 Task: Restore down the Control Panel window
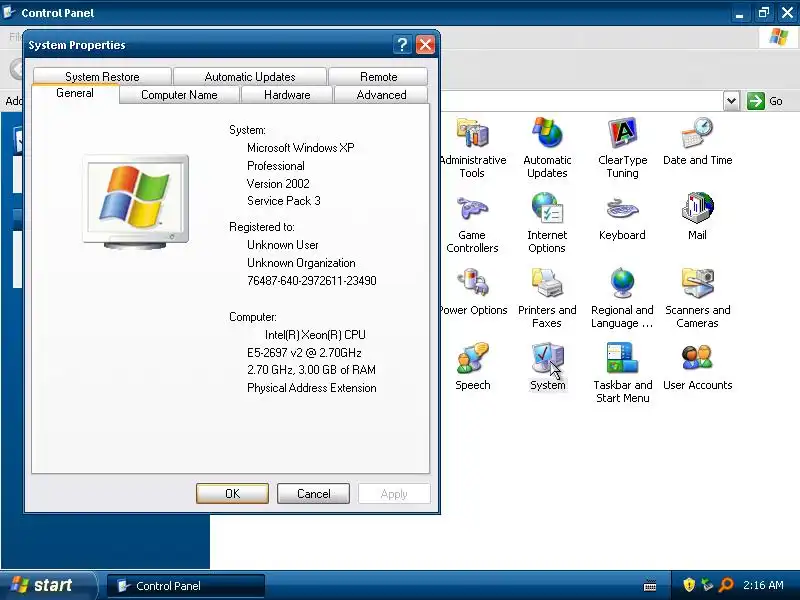point(764,13)
